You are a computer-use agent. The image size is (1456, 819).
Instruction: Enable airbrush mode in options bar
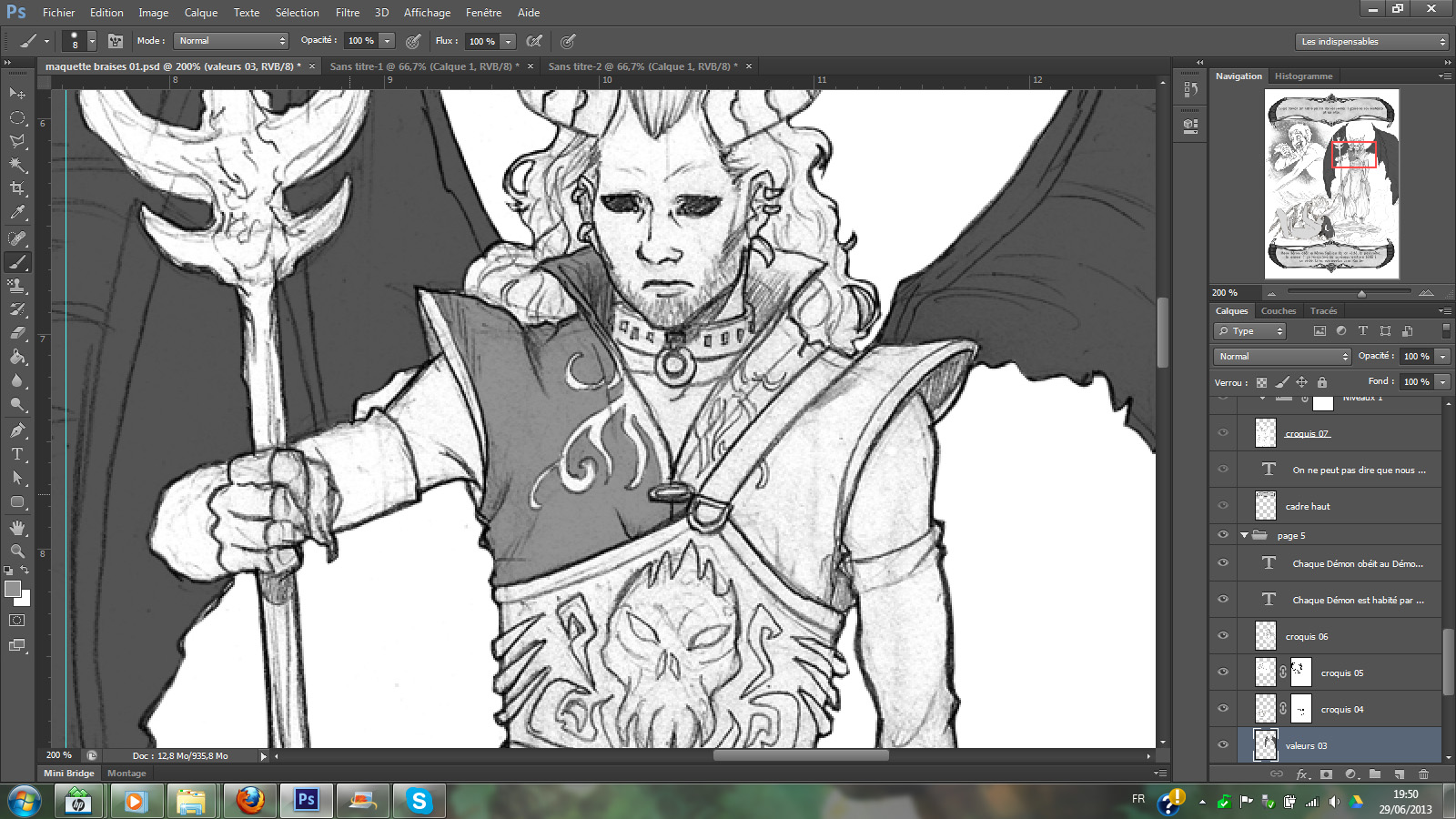(x=534, y=41)
